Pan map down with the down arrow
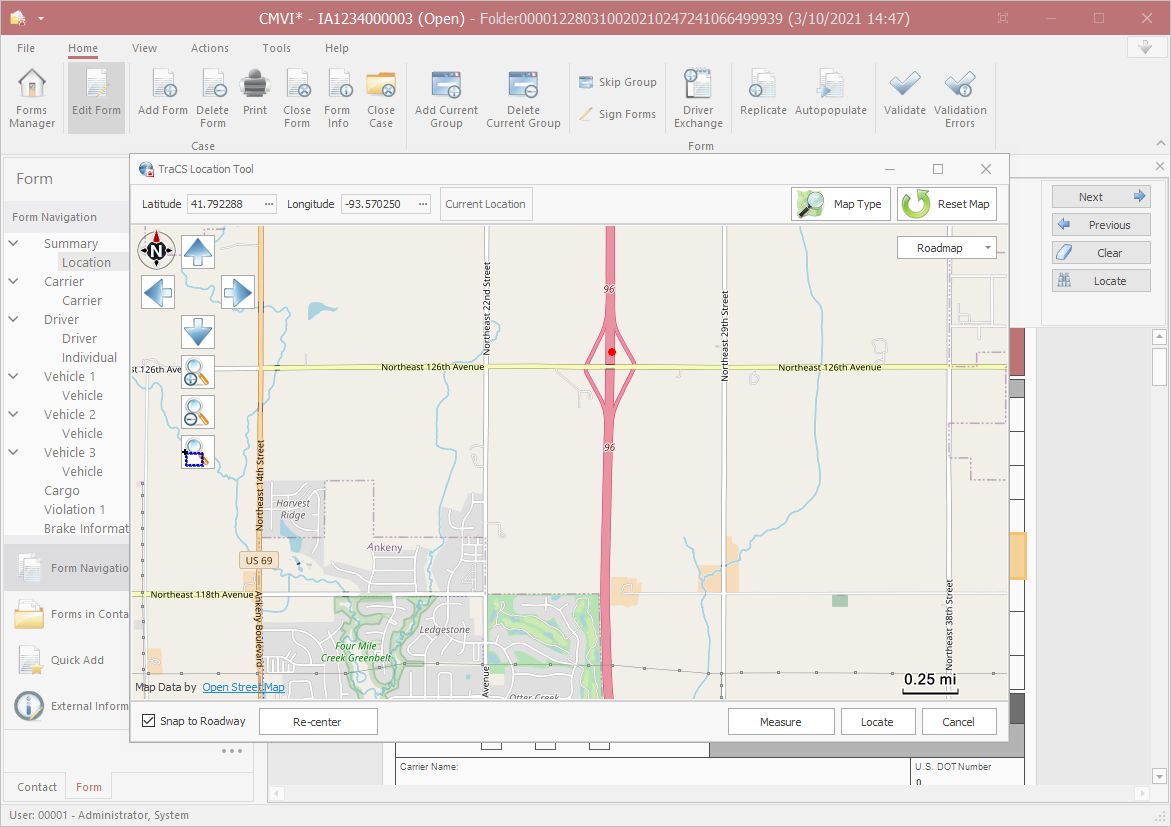The height and width of the screenshot is (827, 1171). (198, 332)
